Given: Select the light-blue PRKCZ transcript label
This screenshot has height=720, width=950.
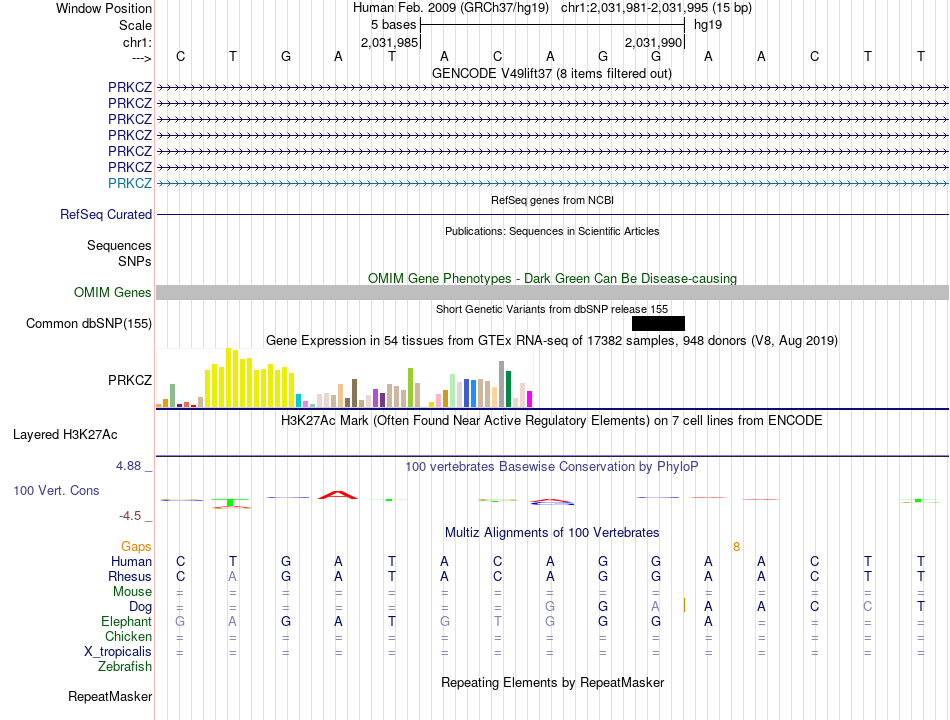Looking at the screenshot, I should (x=130, y=183).
